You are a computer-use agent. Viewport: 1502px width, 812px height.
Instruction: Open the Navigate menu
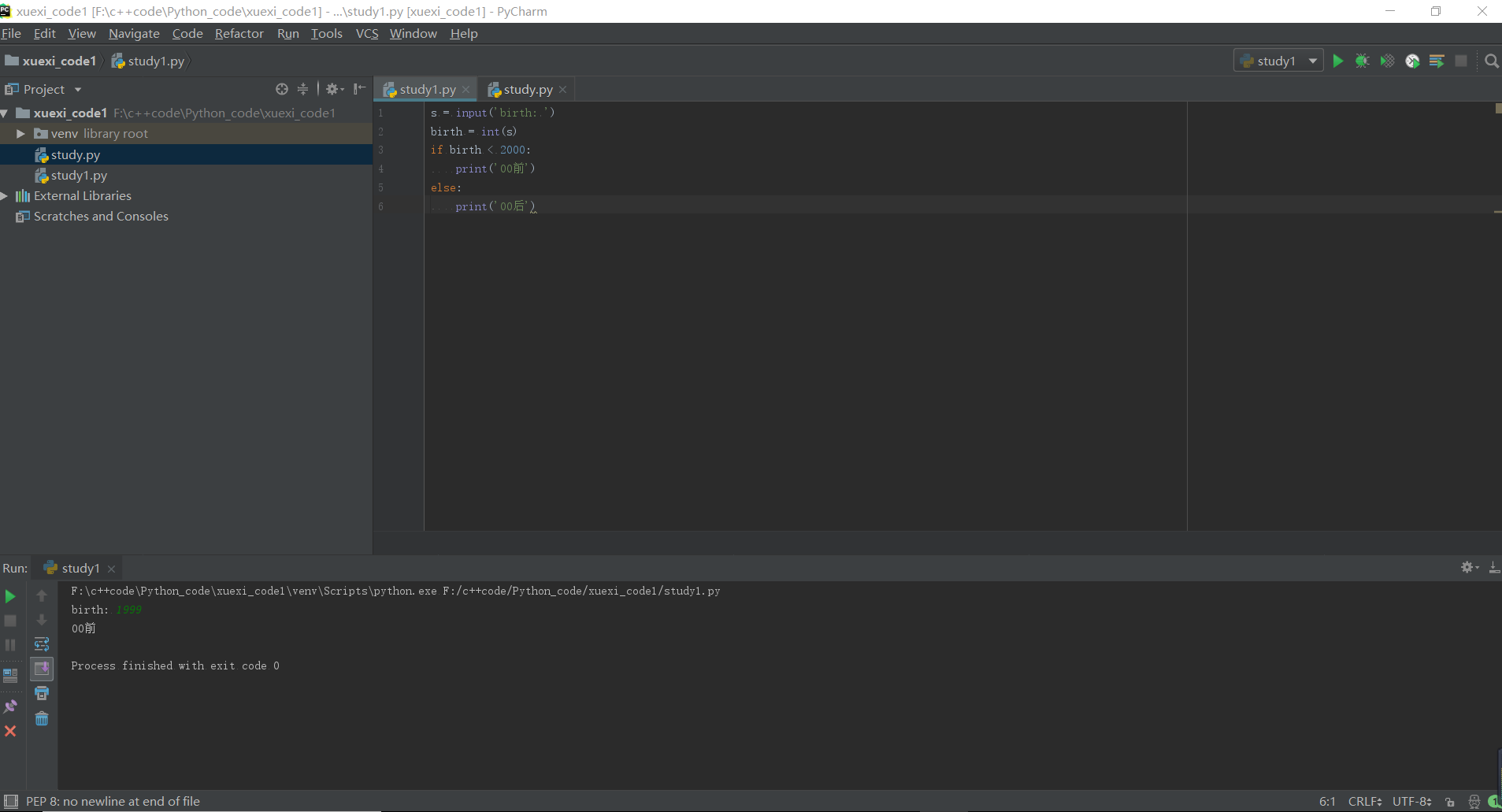(134, 33)
